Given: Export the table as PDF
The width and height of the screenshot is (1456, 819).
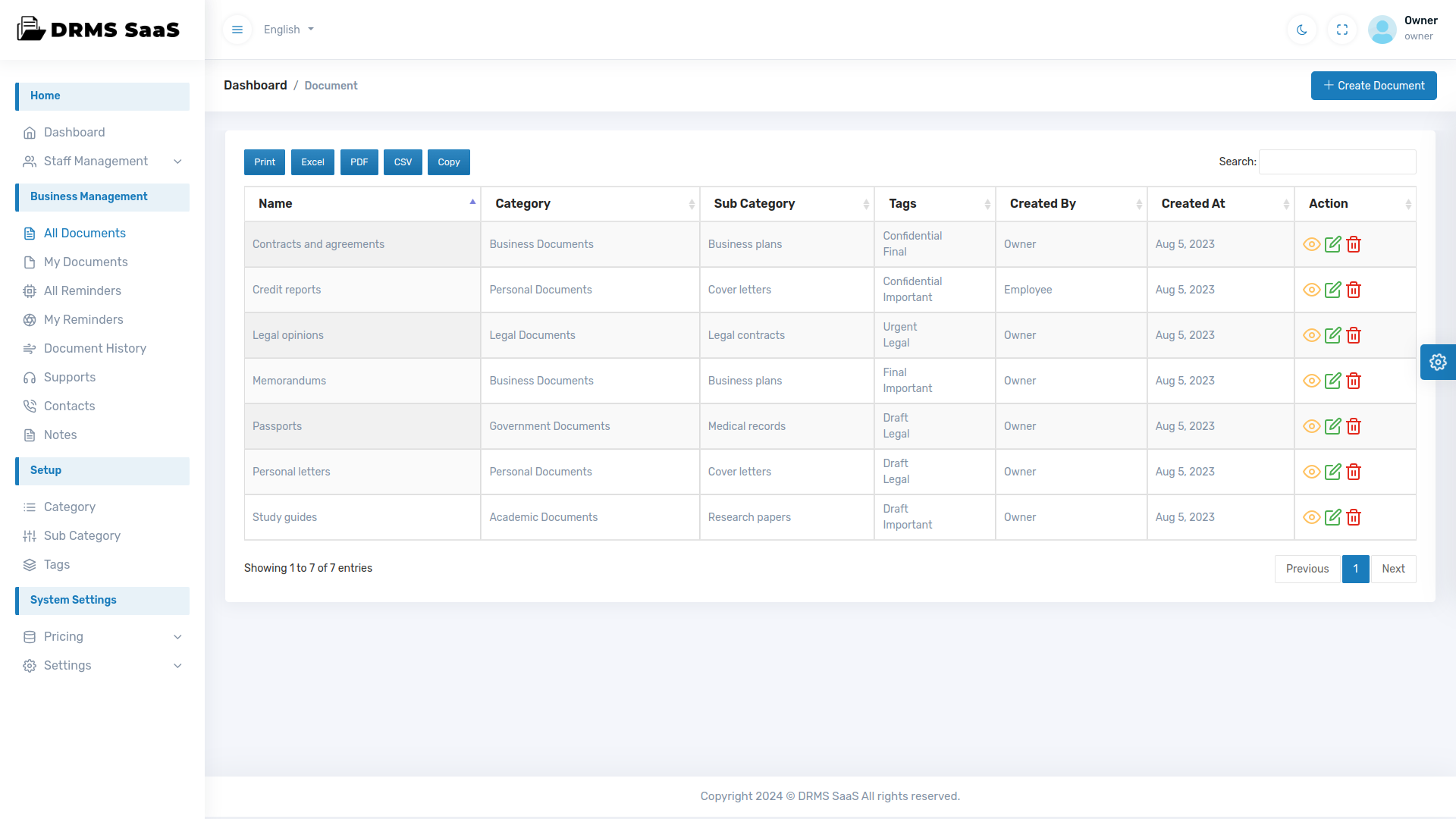Looking at the screenshot, I should pyautogui.click(x=359, y=162).
